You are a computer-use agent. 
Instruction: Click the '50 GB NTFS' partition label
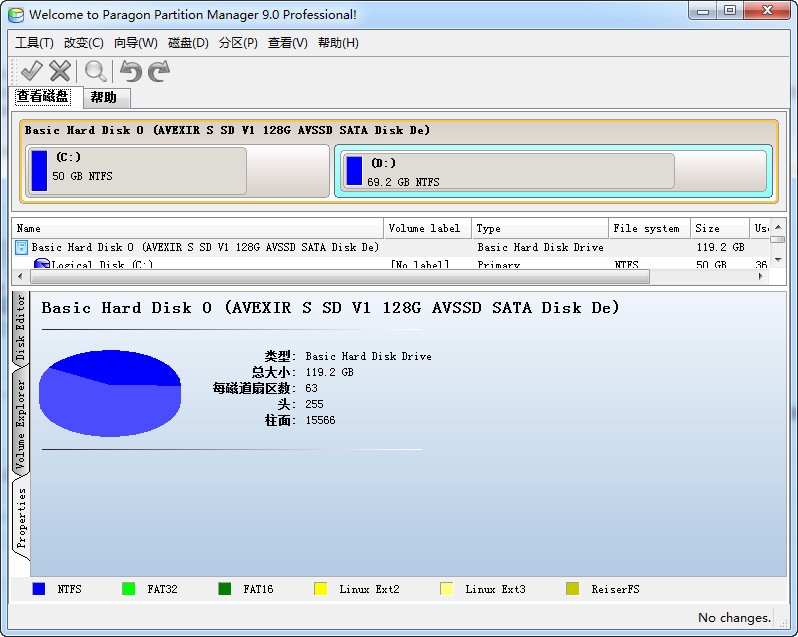point(82,177)
